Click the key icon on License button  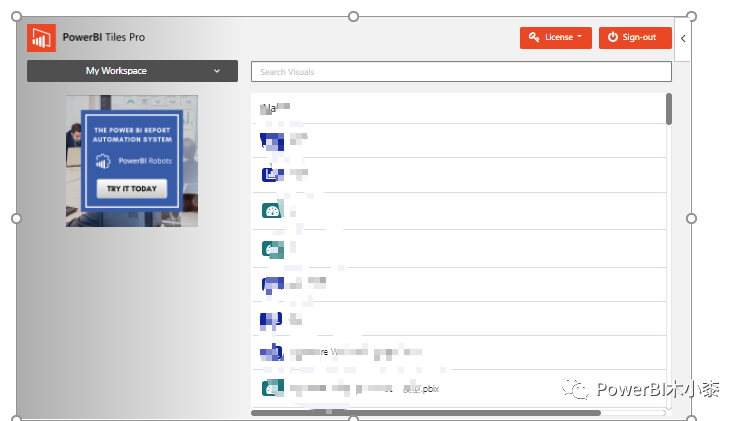tap(535, 38)
